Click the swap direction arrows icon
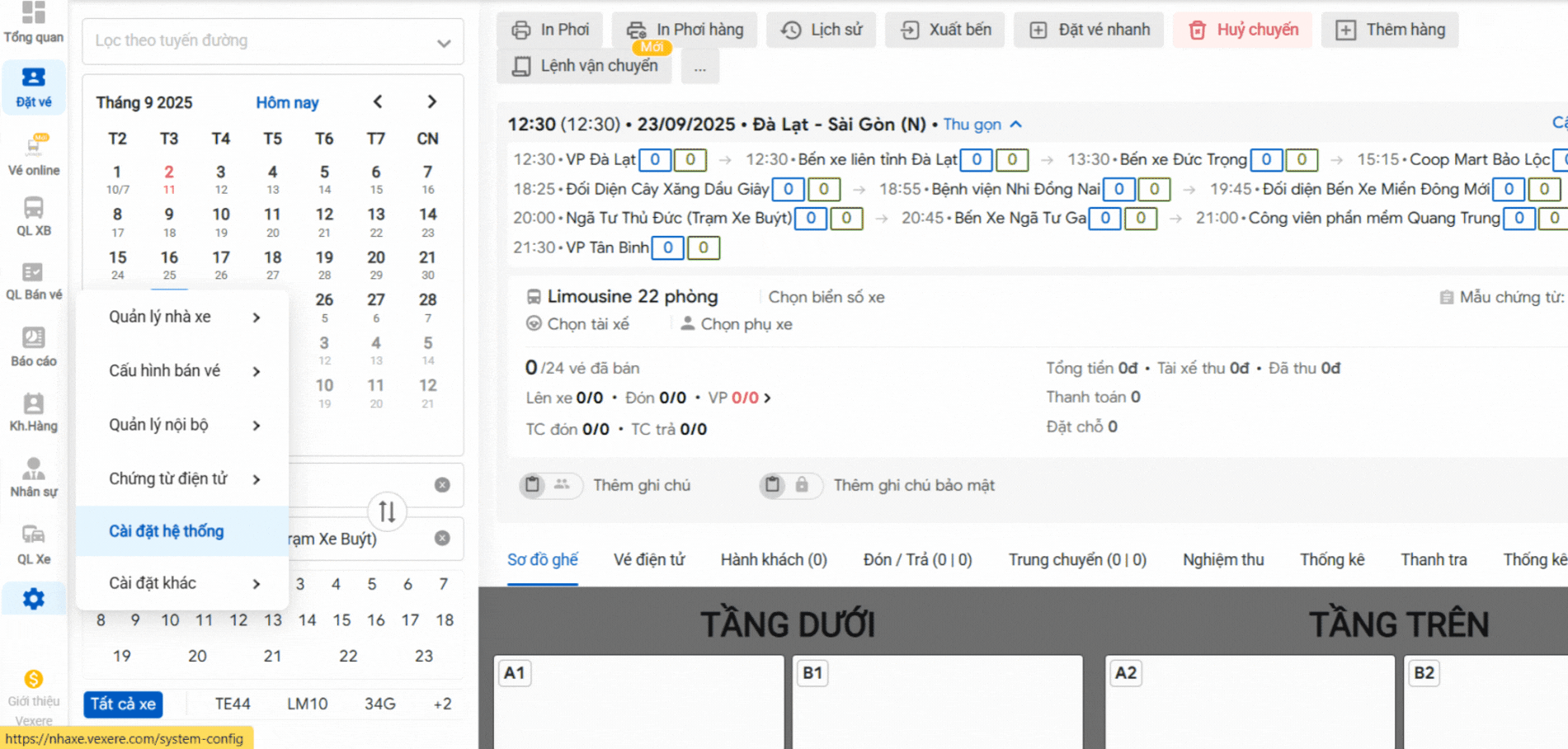 [x=387, y=512]
